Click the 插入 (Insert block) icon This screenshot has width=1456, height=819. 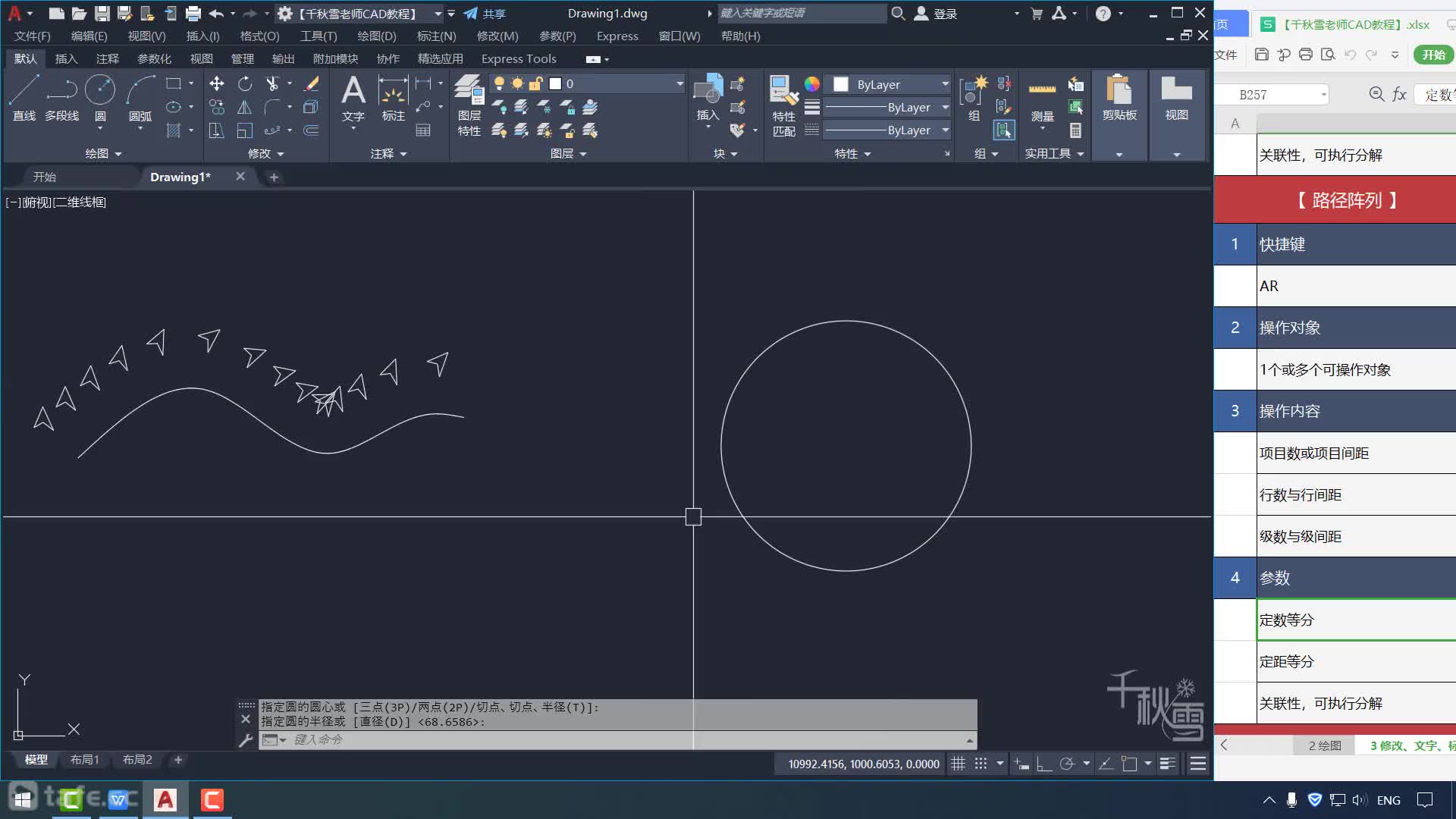tap(708, 99)
